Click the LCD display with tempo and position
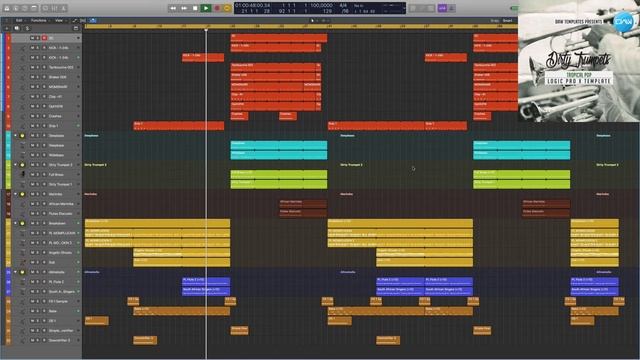 click(x=320, y=8)
